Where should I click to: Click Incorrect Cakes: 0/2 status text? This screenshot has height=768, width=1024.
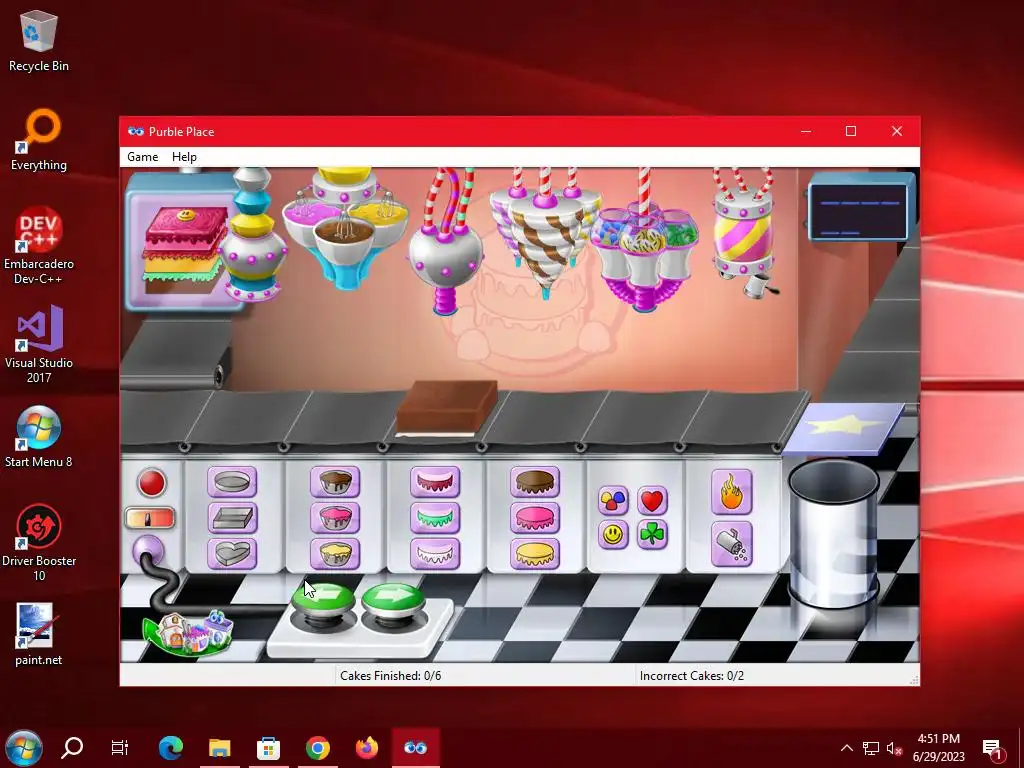tap(692, 676)
